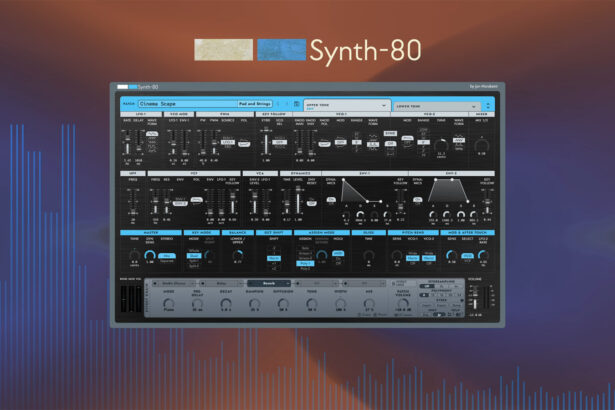Turn the LFO-2 Rate knob

click(483, 255)
